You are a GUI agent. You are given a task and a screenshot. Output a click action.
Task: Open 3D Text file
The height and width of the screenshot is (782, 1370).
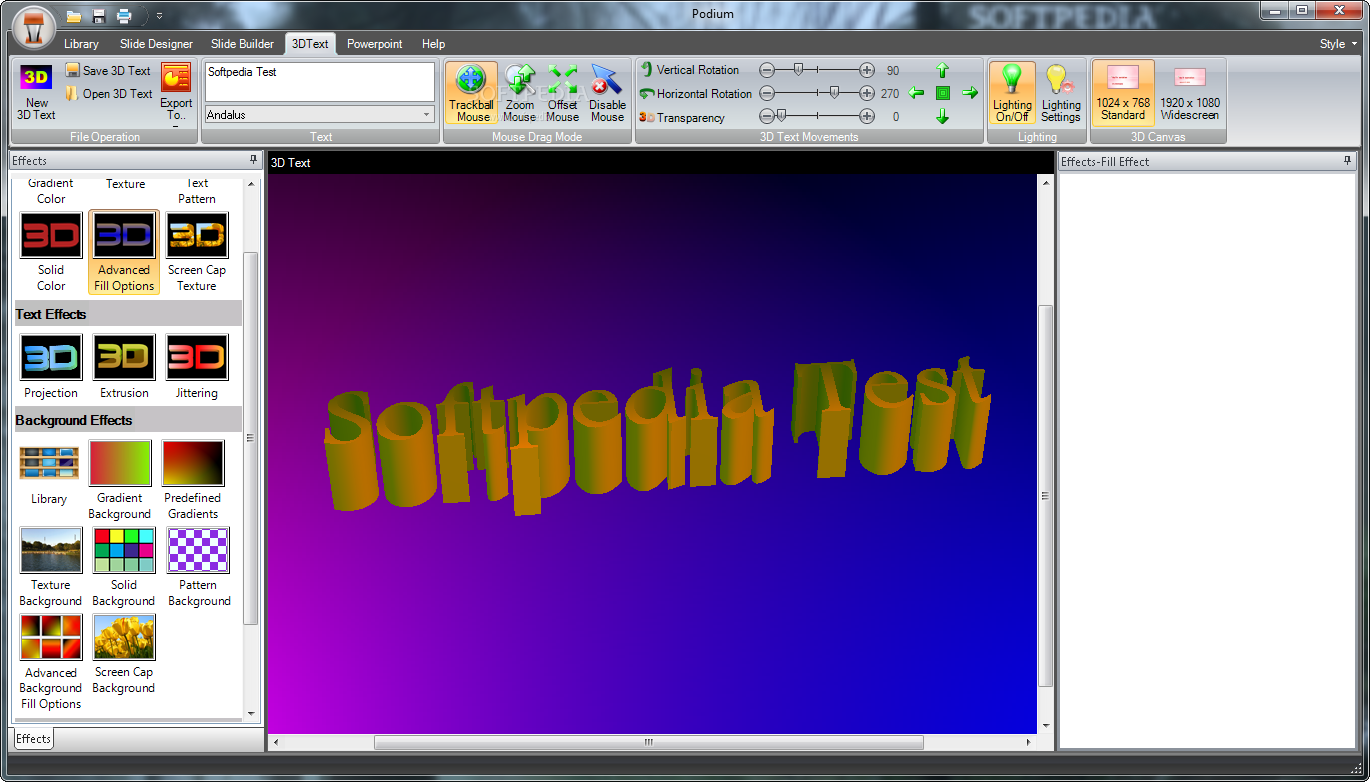(x=108, y=94)
